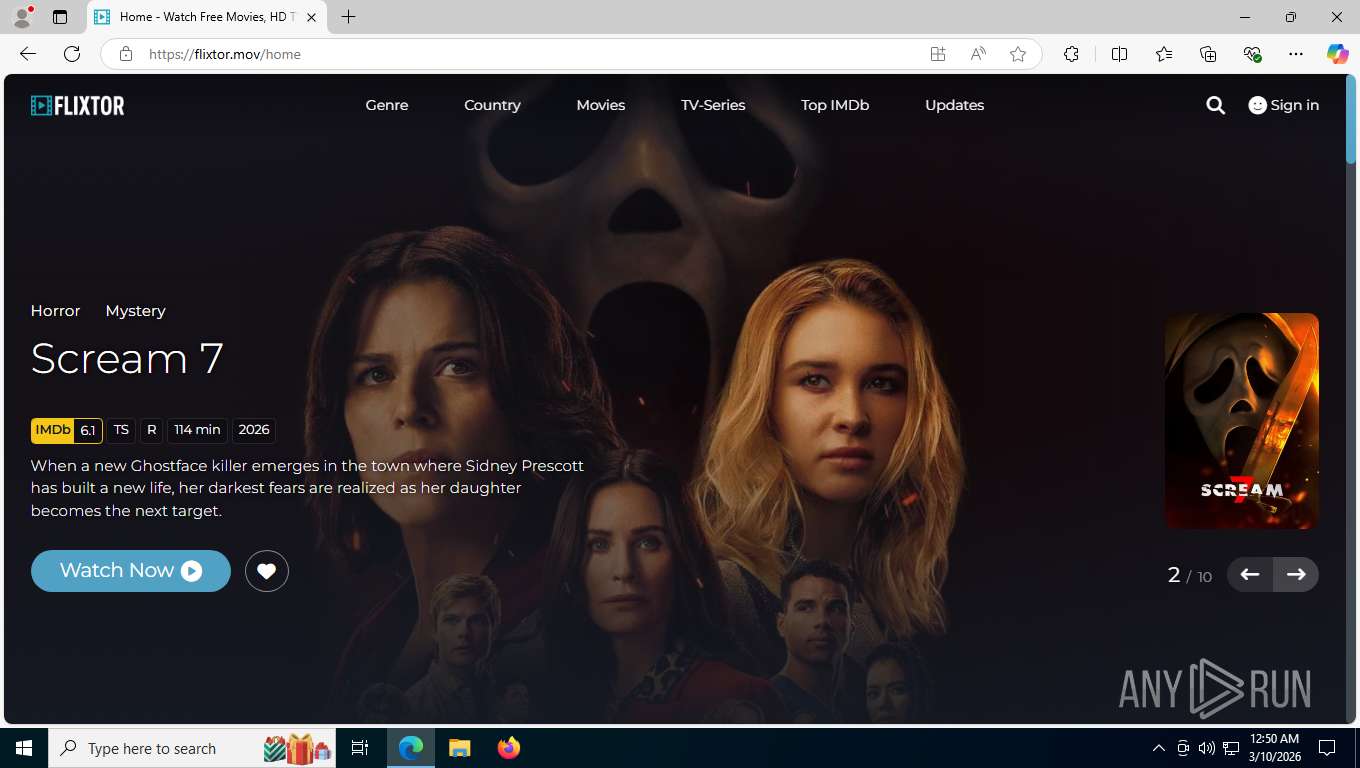Click the IMDb 6.1 rating badge

(67, 430)
